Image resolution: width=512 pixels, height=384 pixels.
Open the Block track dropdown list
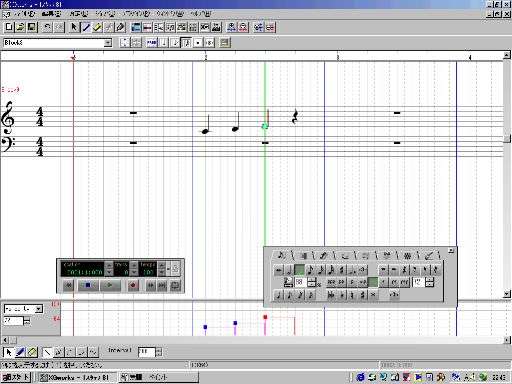point(108,43)
